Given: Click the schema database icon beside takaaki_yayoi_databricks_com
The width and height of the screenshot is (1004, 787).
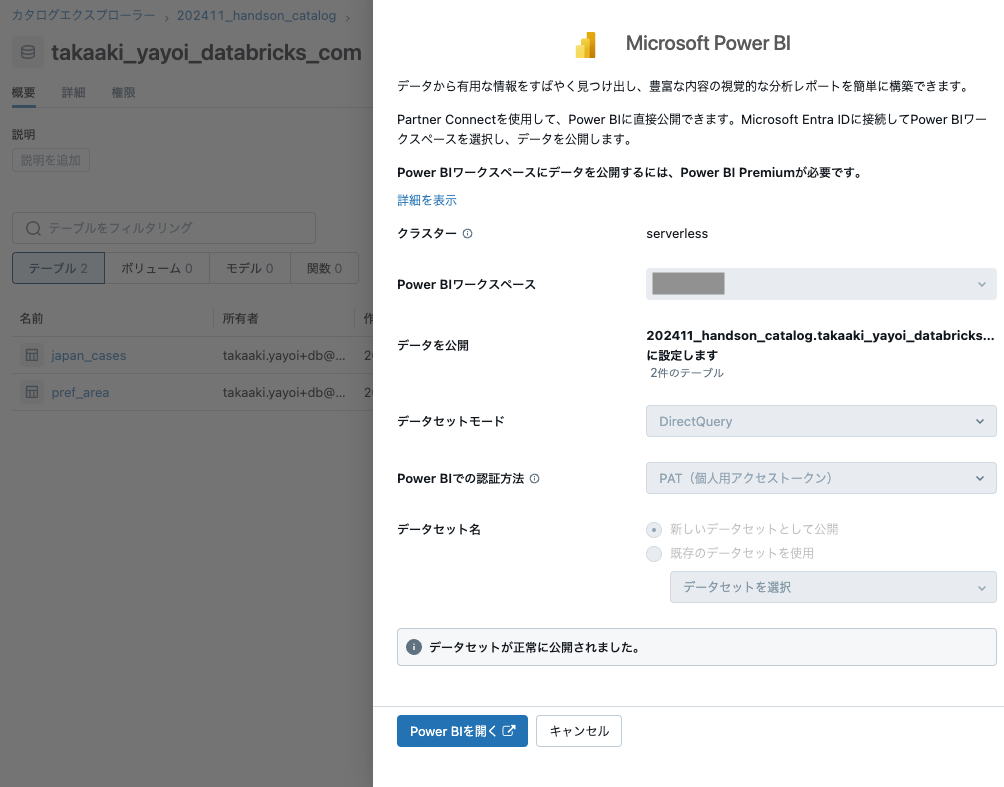Looking at the screenshot, I should pyautogui.click(x=28, y=52).
